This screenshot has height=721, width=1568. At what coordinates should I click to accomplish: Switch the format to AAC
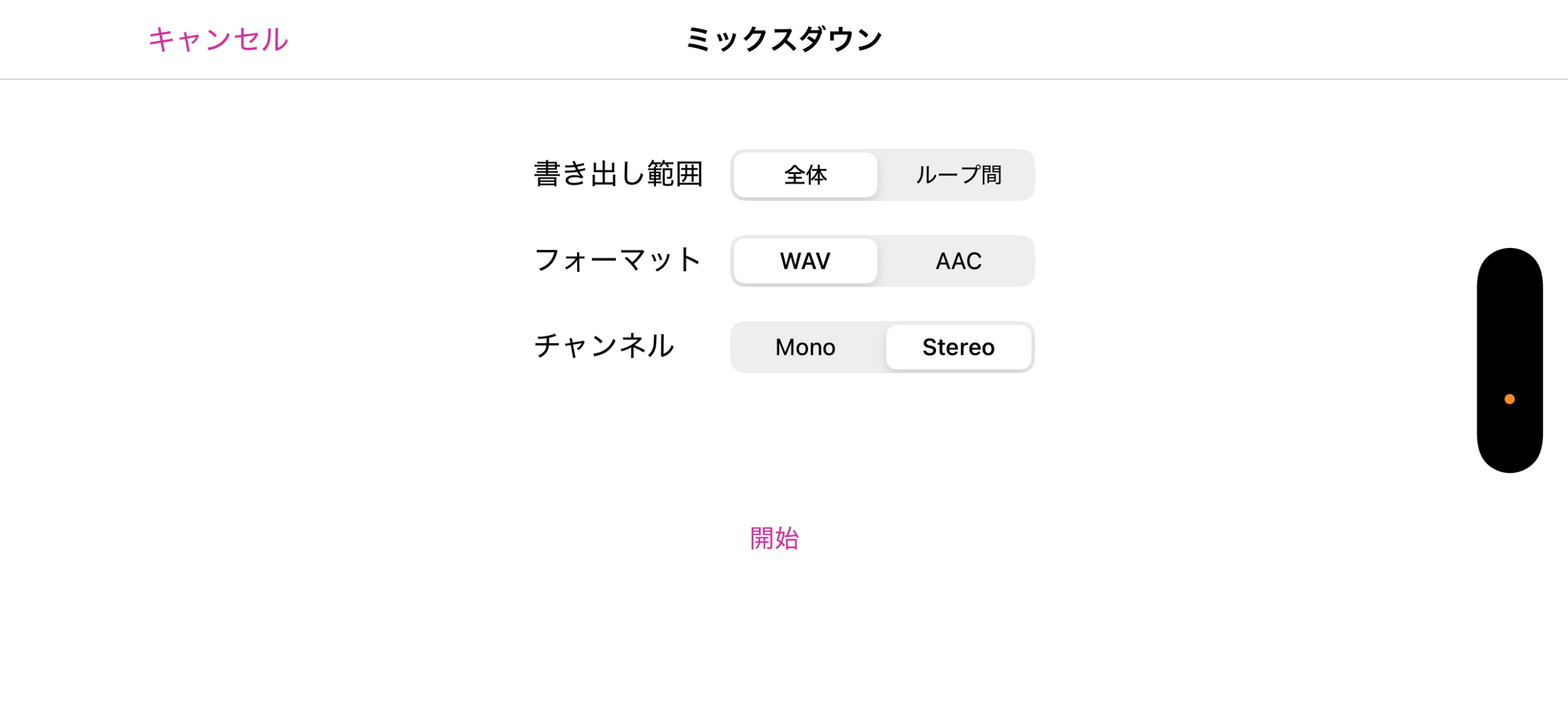click(958, 262)
